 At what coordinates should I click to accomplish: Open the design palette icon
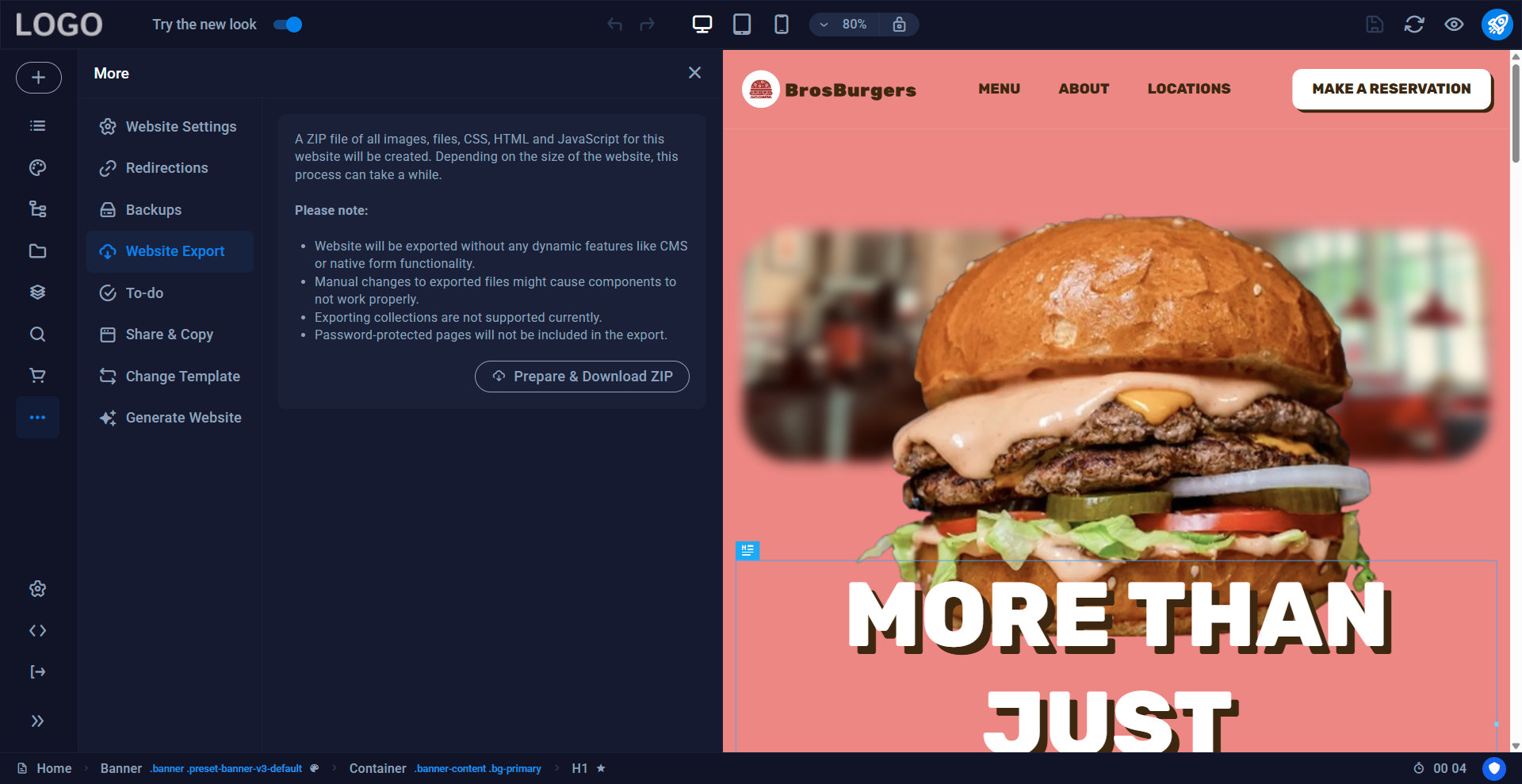point(37,167)
